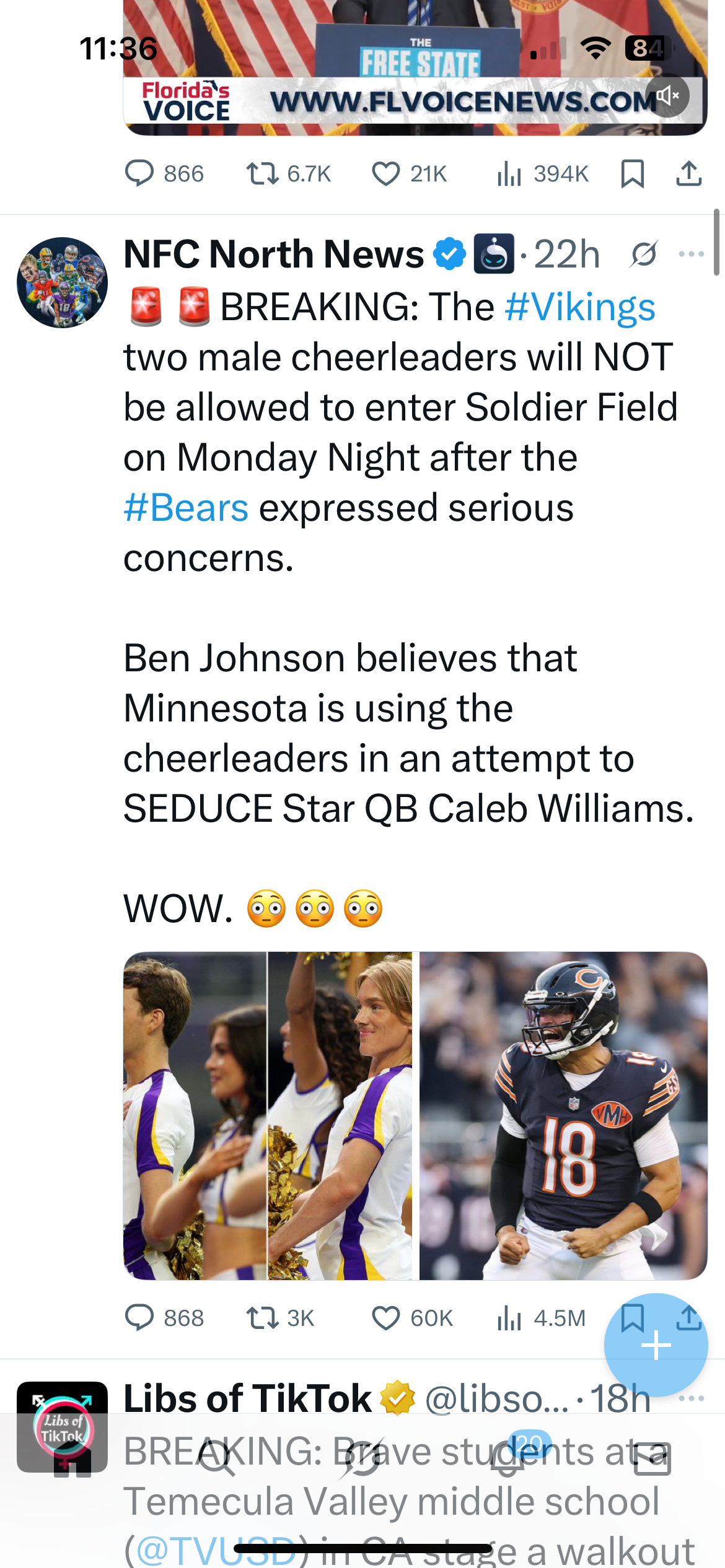Viewport: 725px width, 1568px height.
Task: Open the Bears number 18 player photo
Action: click(x=563, y=1116)
